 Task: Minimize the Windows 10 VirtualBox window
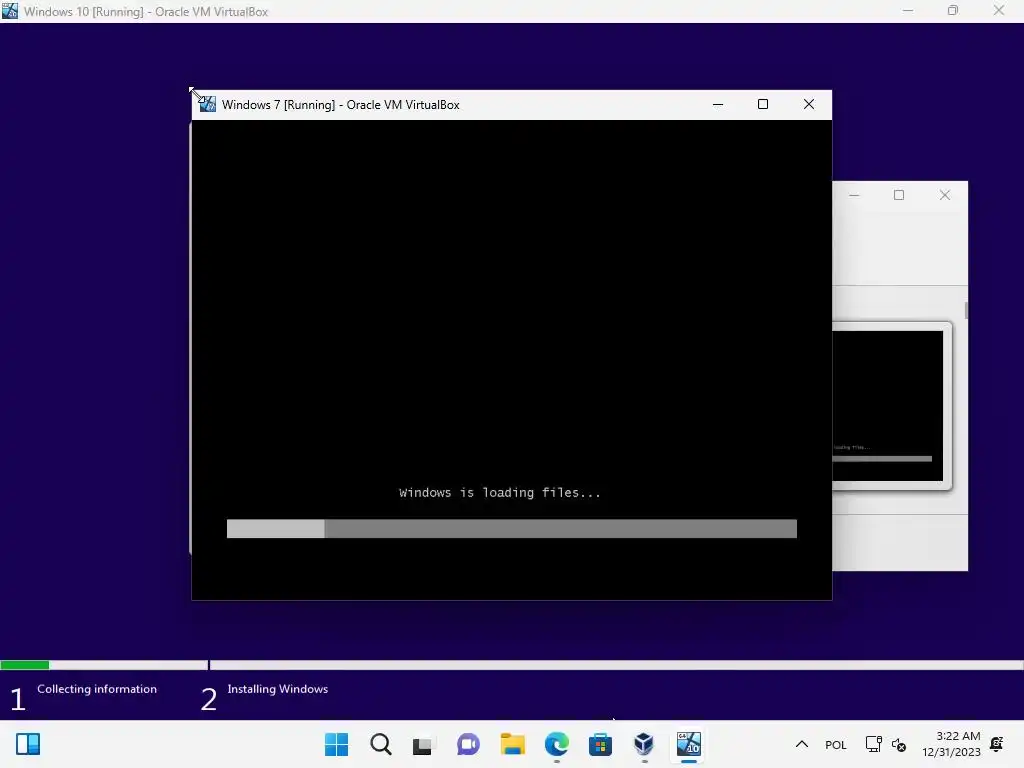pyautogui.click(x=908, y=11)
